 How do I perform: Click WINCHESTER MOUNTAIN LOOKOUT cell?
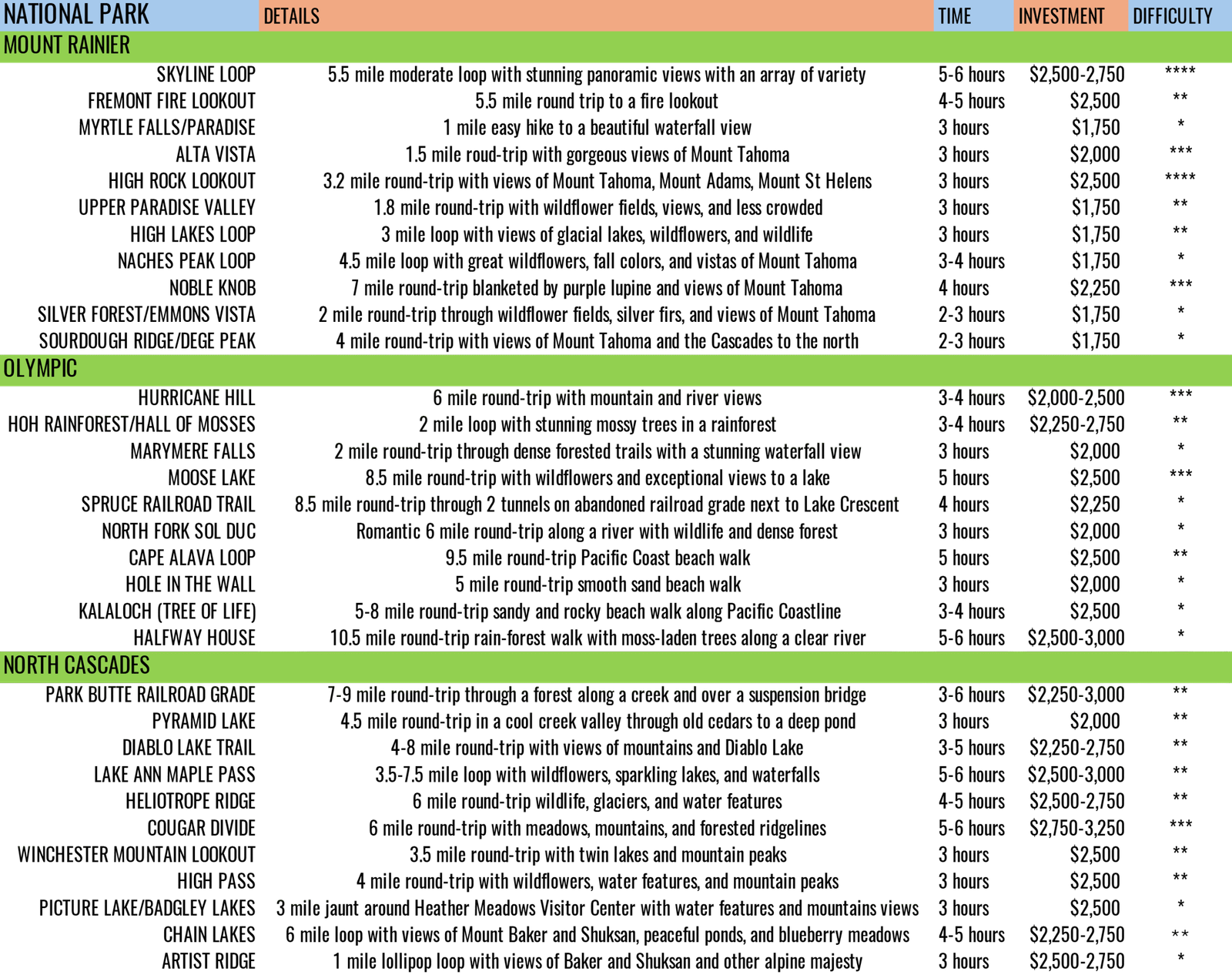coord(136,855)
